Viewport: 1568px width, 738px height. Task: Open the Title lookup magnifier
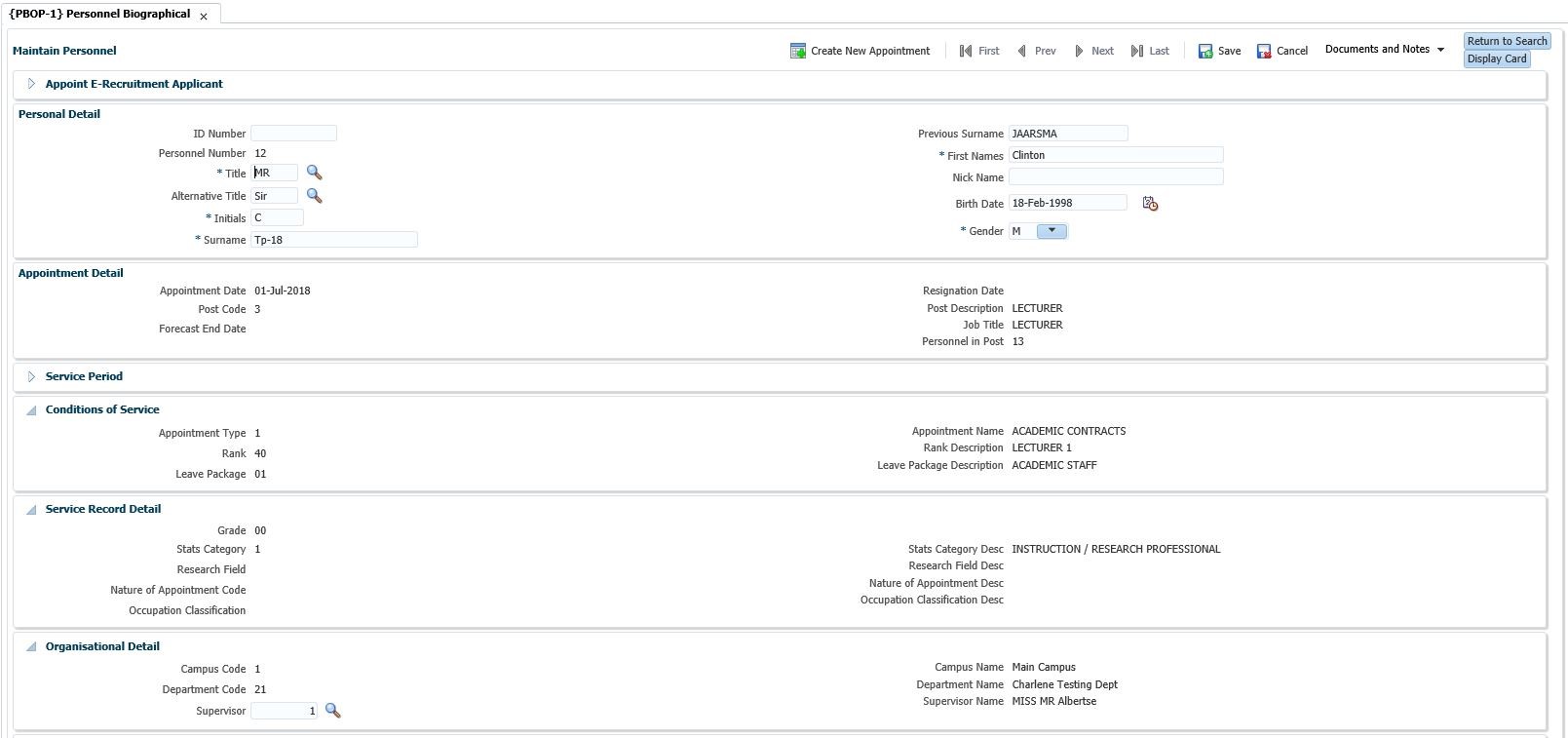314,173
